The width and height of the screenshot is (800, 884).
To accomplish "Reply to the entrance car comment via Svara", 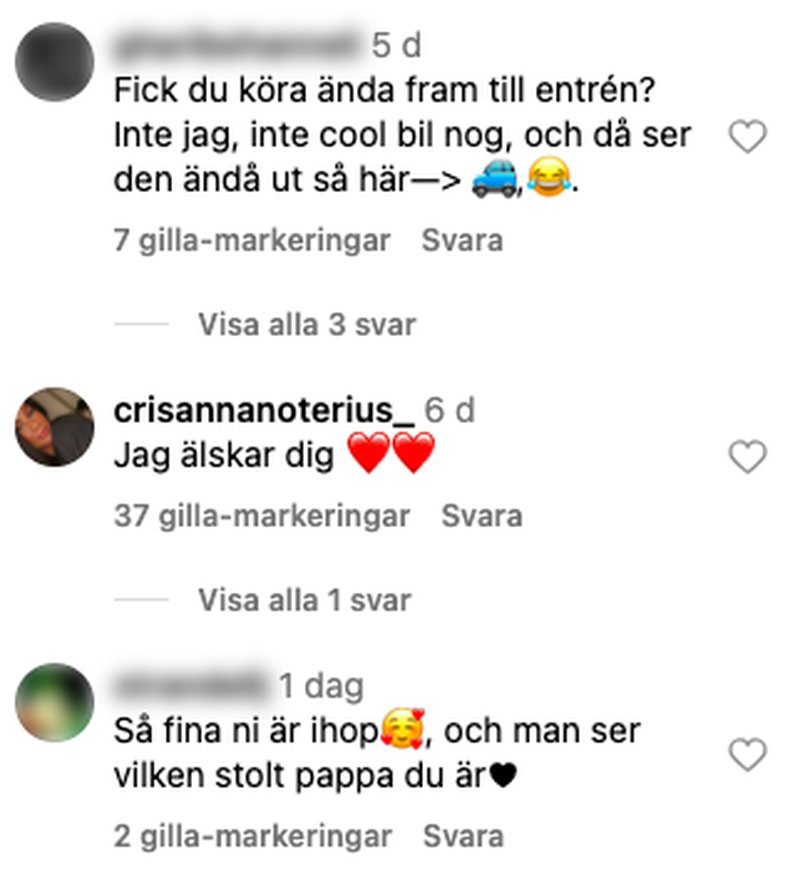I will point(462,241).
